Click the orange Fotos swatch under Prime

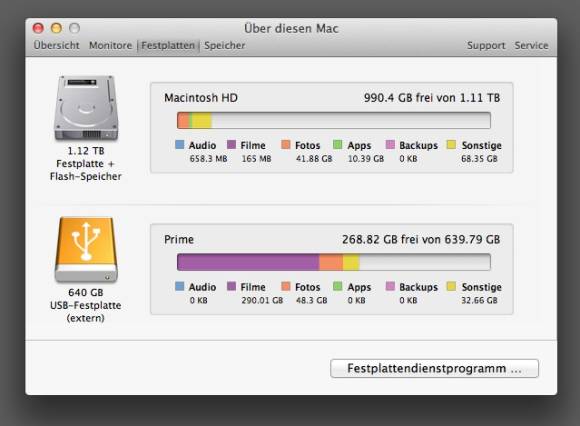[x=286, y=286]
